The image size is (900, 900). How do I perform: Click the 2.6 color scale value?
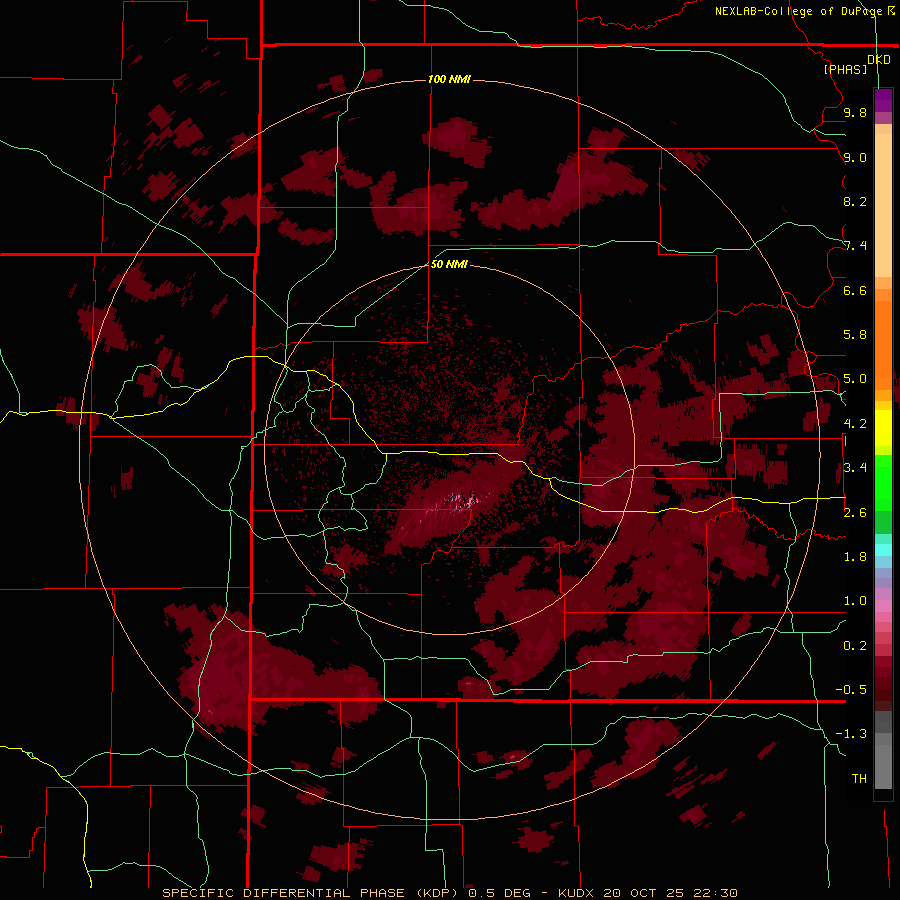855,513
